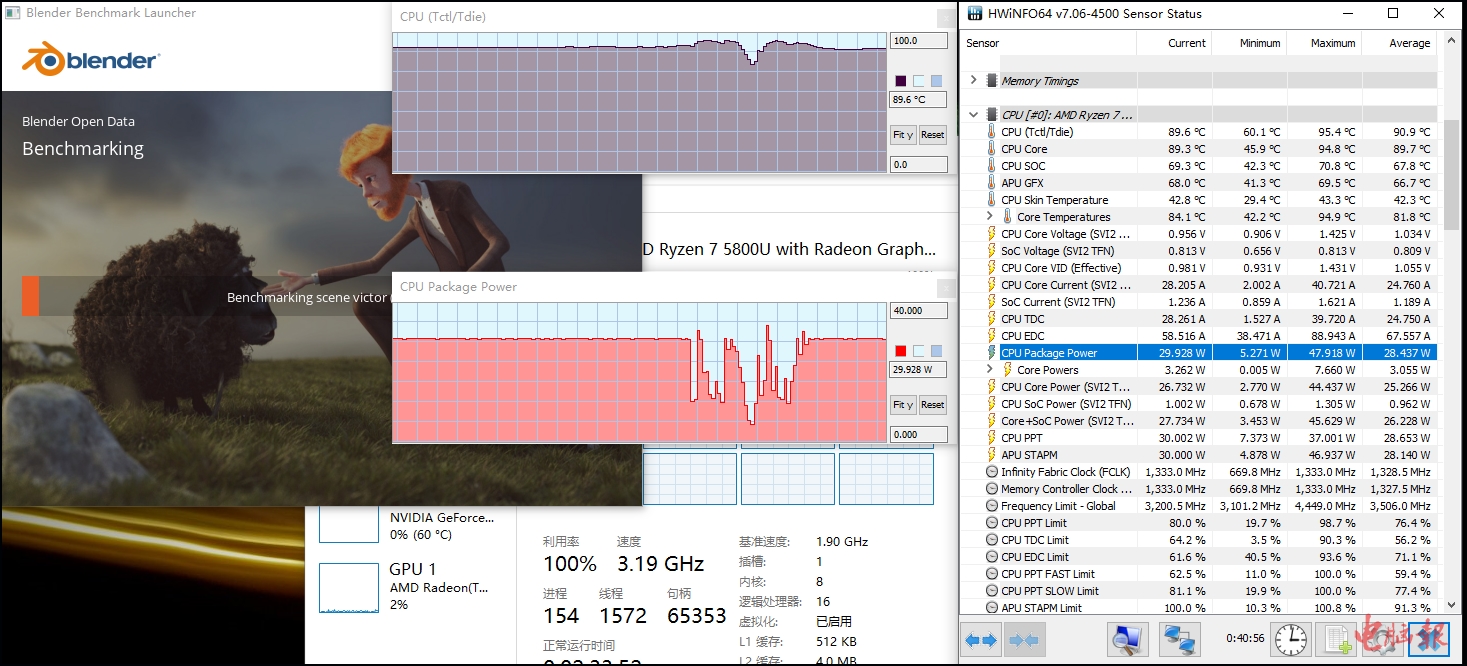Click the logging sheet with plus icon
1467x666 pixels.
pos(1336,639)
